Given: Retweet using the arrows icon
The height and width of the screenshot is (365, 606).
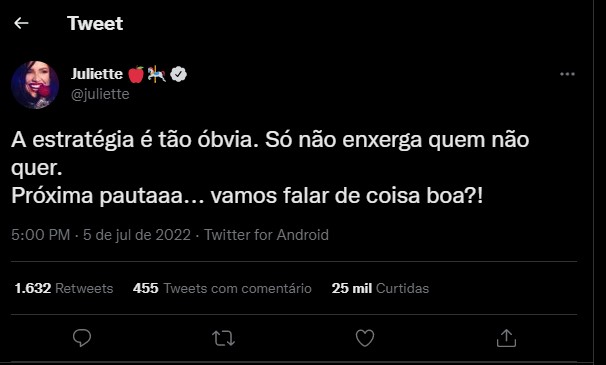Looking at the screenshot, I should pos(223,338).
